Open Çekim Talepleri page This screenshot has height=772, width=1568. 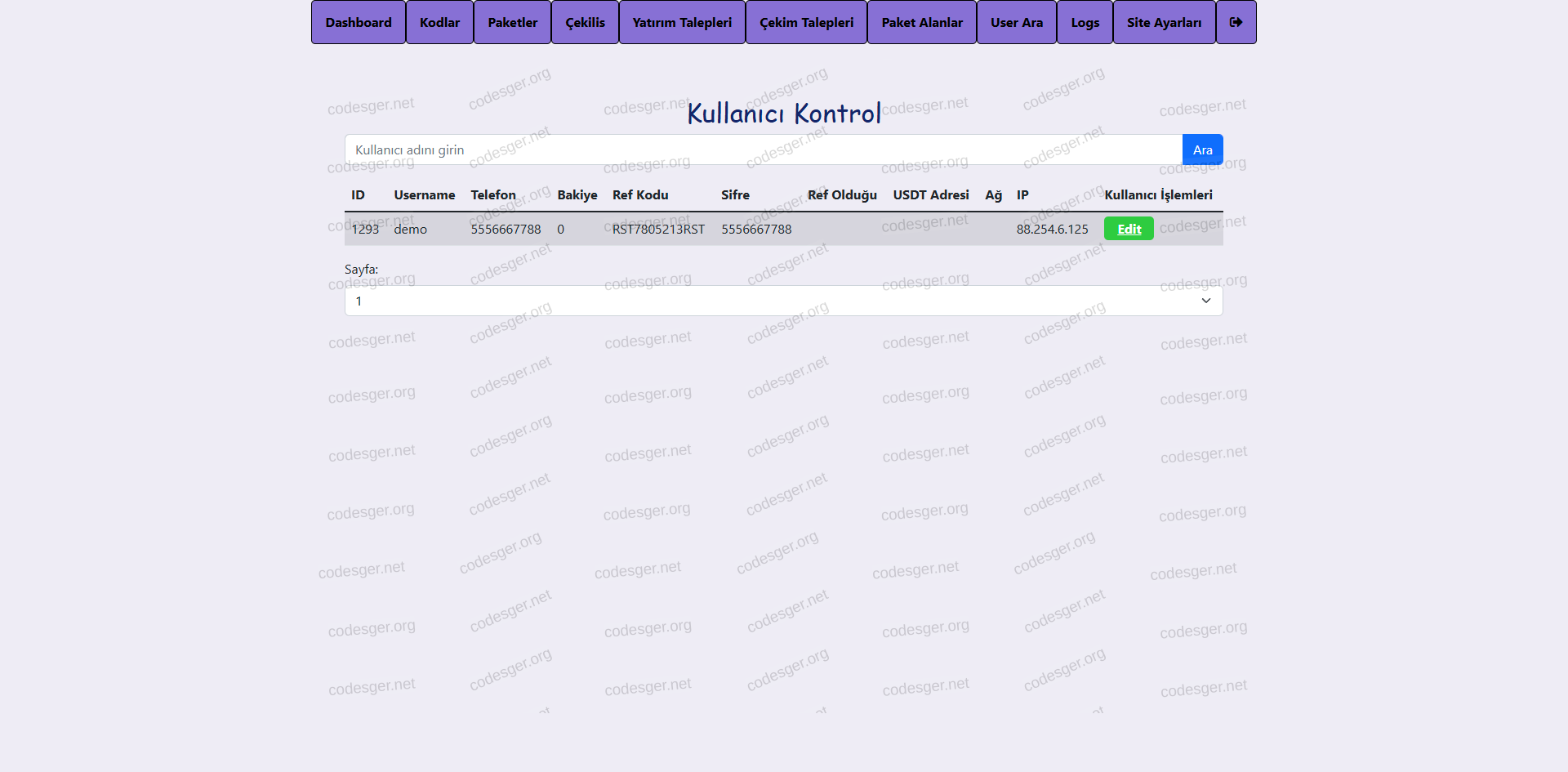[806, 22]
